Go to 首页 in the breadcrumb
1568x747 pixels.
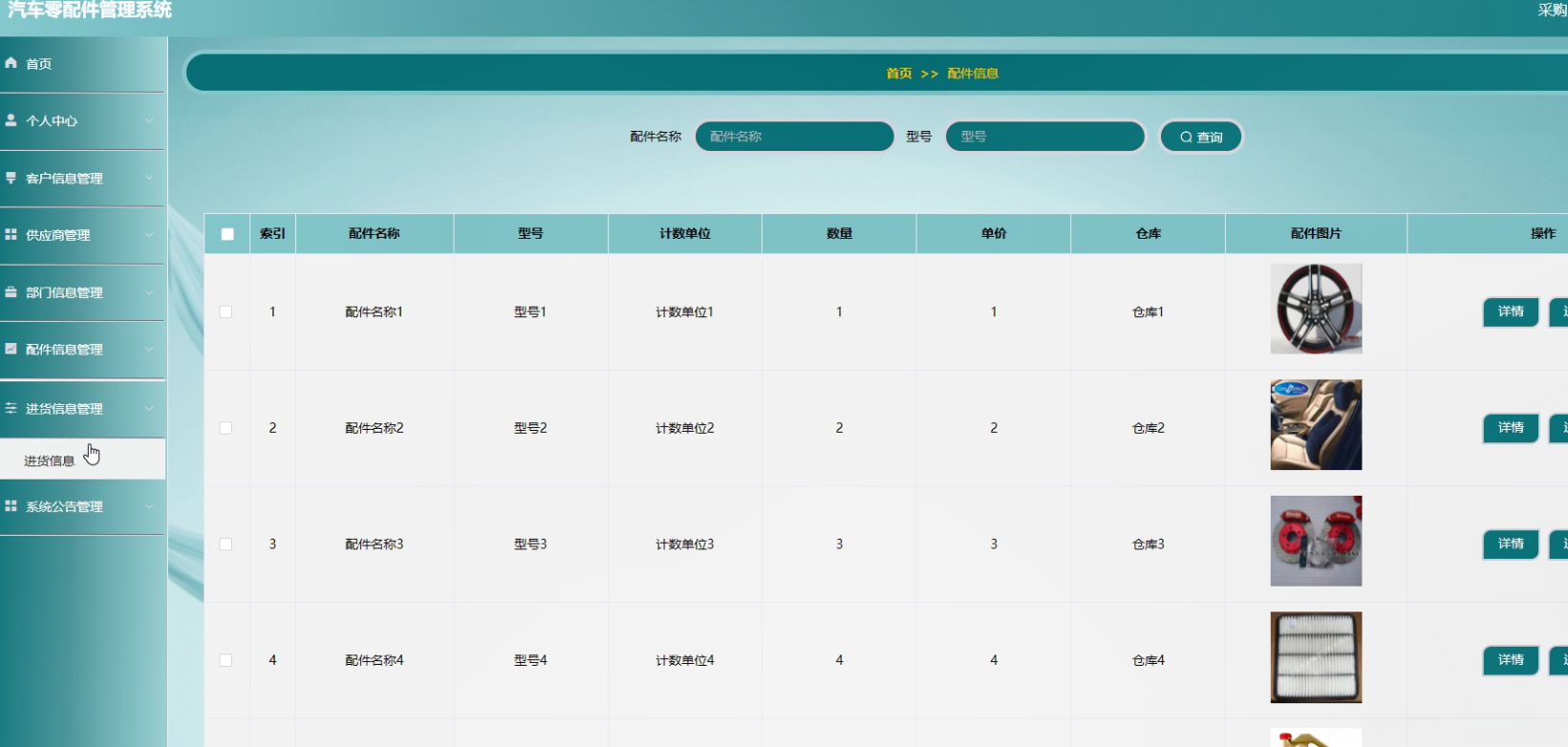(x=899, y=74)
